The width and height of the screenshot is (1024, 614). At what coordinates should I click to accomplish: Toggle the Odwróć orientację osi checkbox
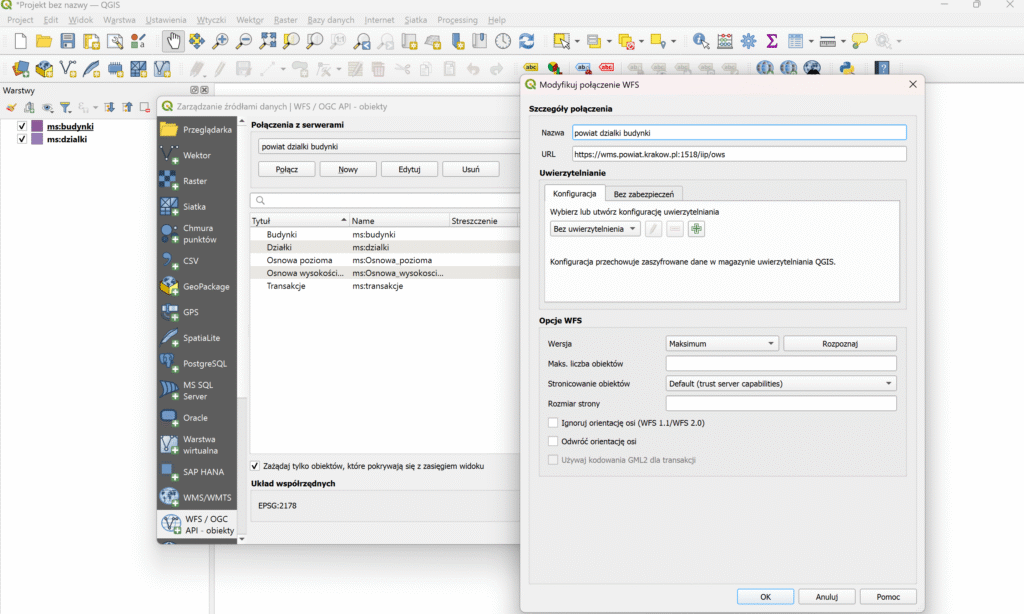[x=553, y=441]
